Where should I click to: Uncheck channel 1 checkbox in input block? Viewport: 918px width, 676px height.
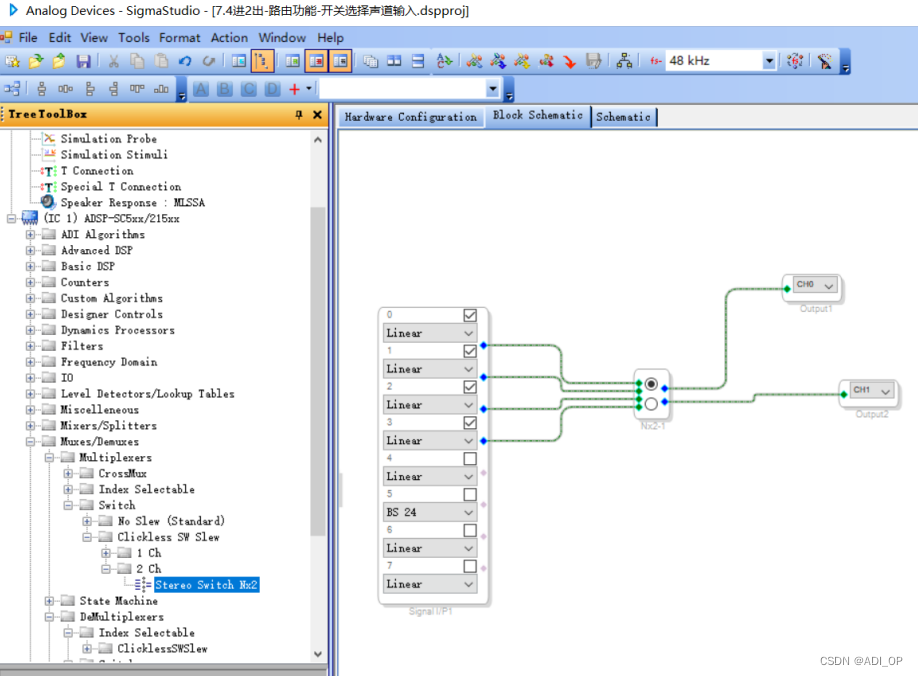click(x=470, y=351)
